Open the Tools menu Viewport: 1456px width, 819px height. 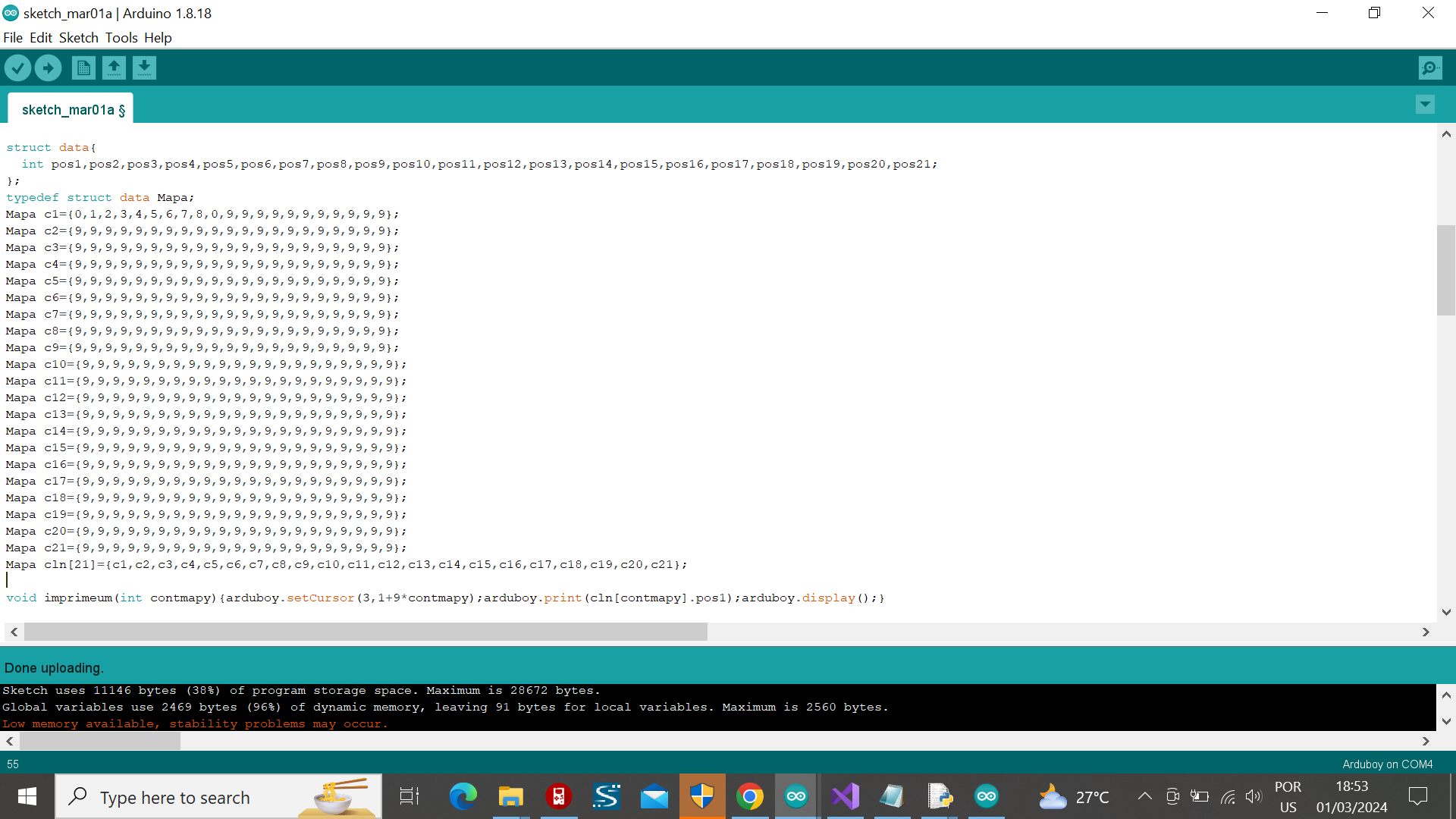point(121,38)
